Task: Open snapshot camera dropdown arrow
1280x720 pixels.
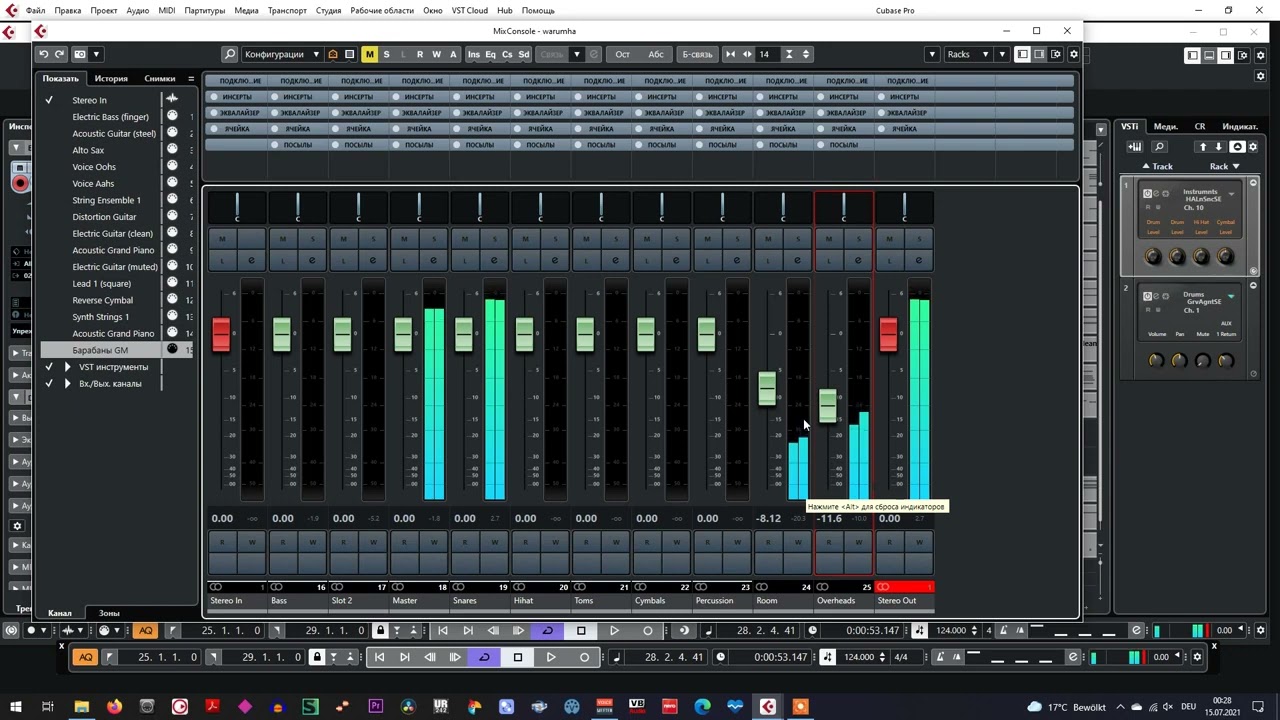Action: click(x=96, y=54)
